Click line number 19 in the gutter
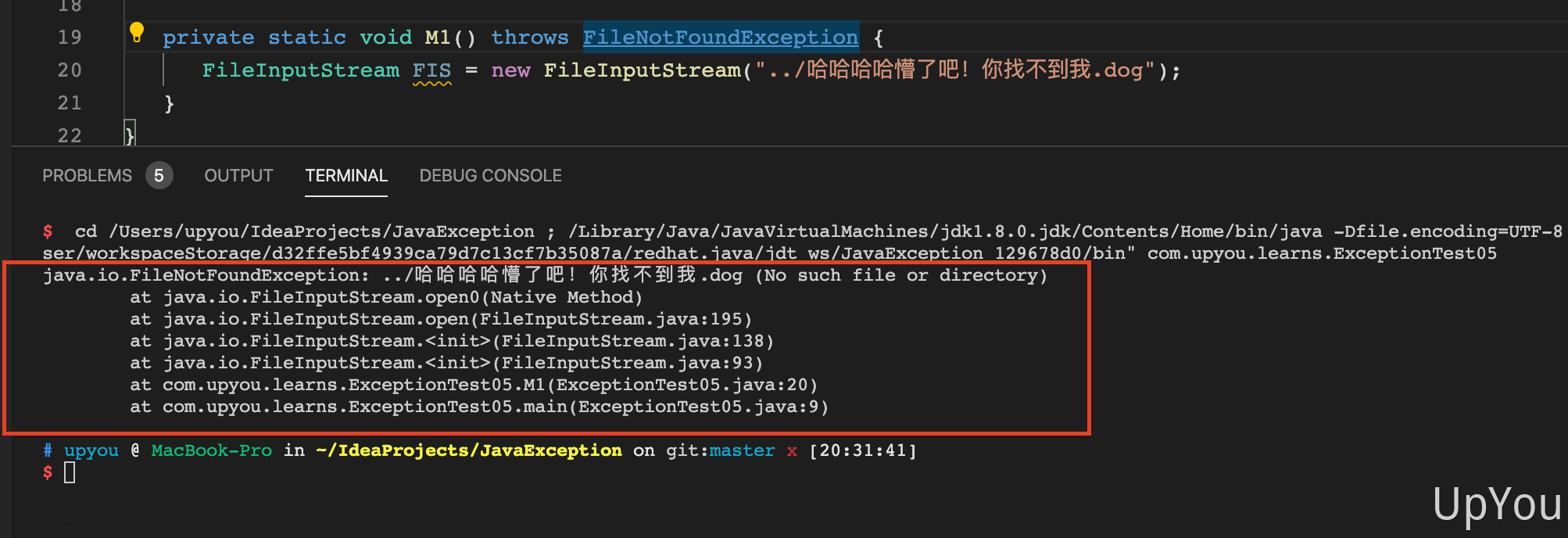This screenshot has width=1568, height=538. click(x=70, y=38)
